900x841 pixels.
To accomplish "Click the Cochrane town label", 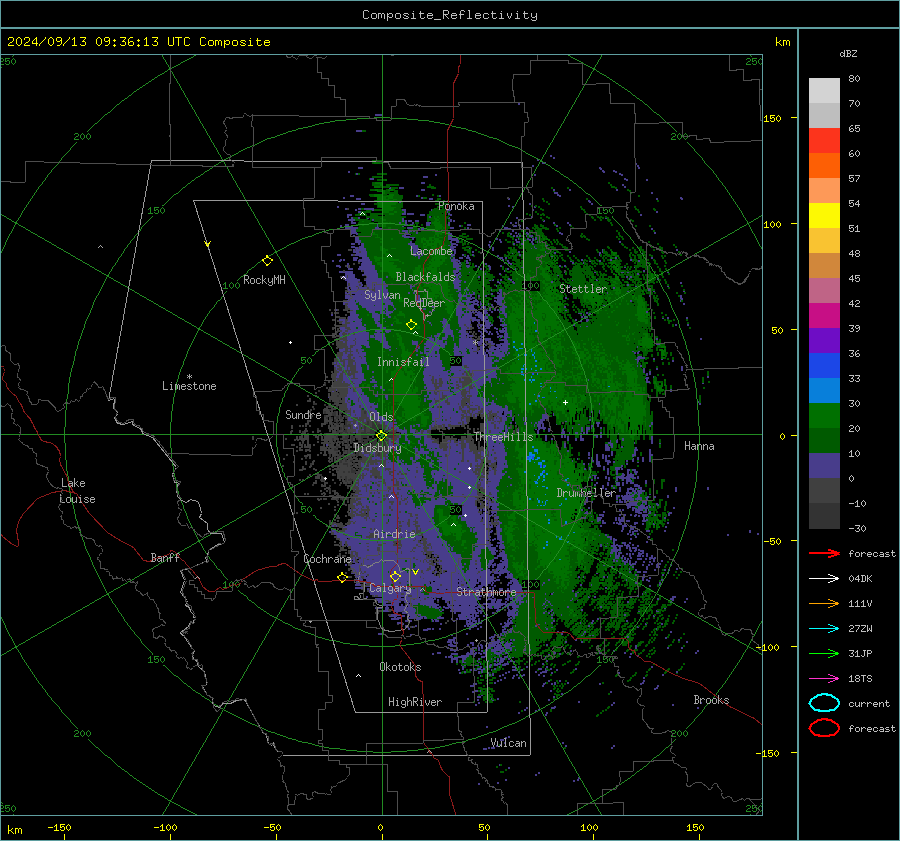I will pyautogui.click(x=327, y=559).
